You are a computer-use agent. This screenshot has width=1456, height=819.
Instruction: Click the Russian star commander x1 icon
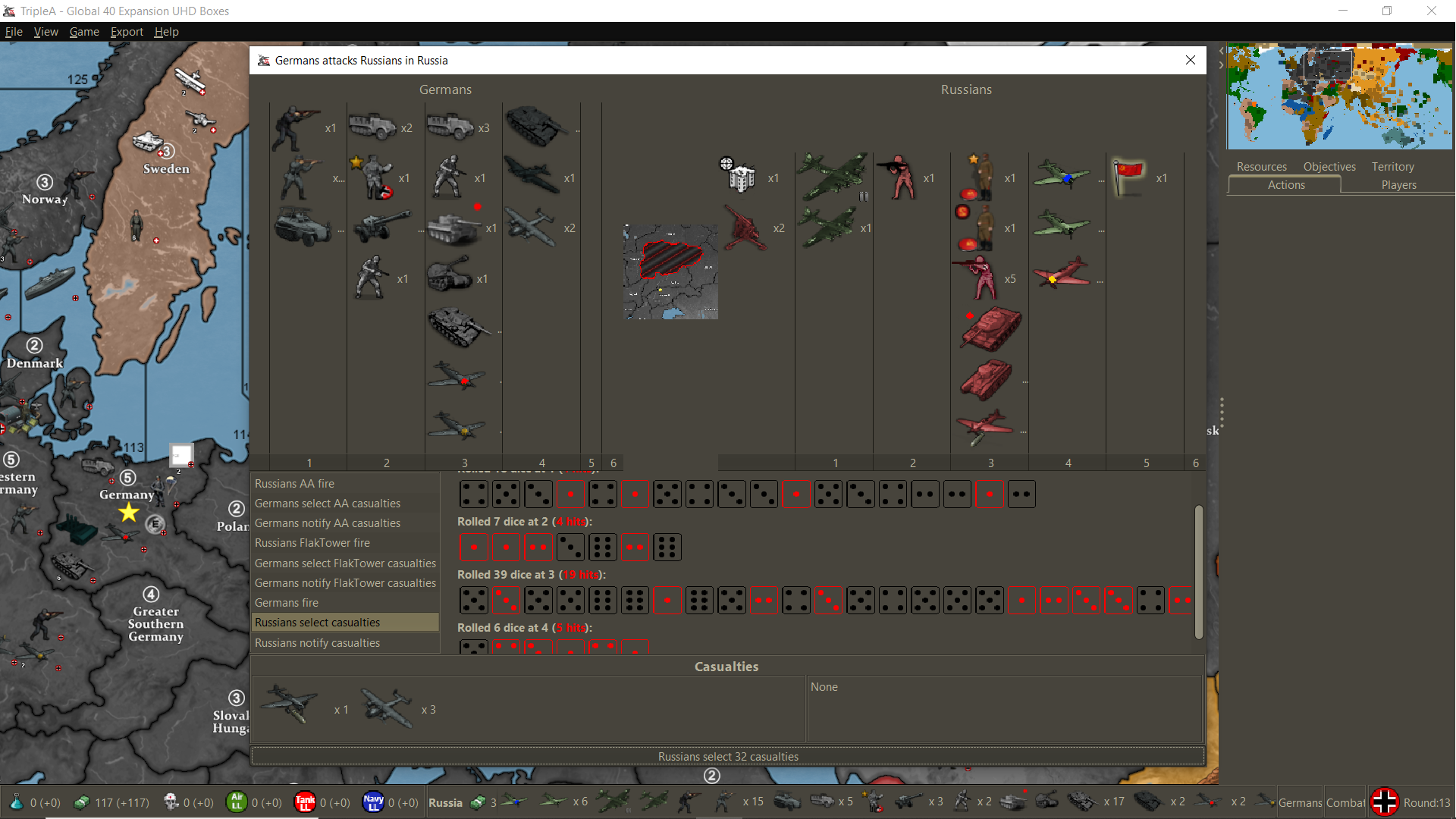(x=978, y=177)
